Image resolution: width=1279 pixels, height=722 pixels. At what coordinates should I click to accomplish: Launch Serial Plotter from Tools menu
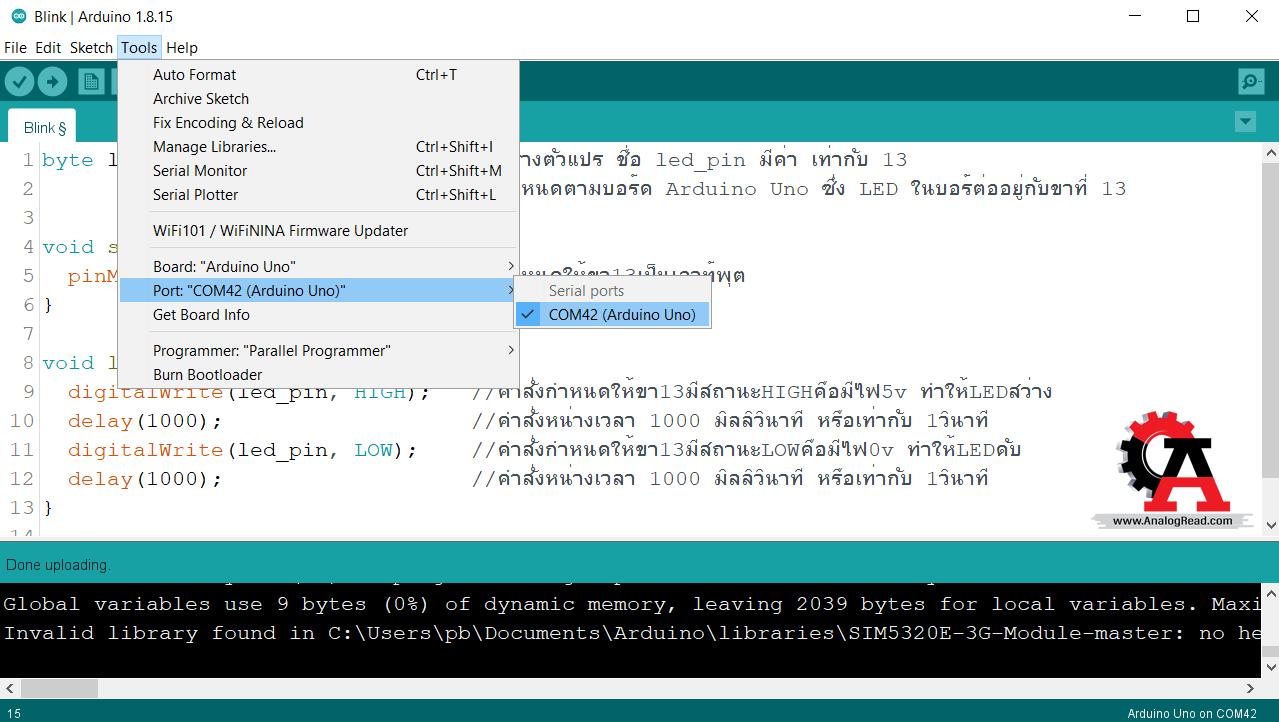coord(318,195)
